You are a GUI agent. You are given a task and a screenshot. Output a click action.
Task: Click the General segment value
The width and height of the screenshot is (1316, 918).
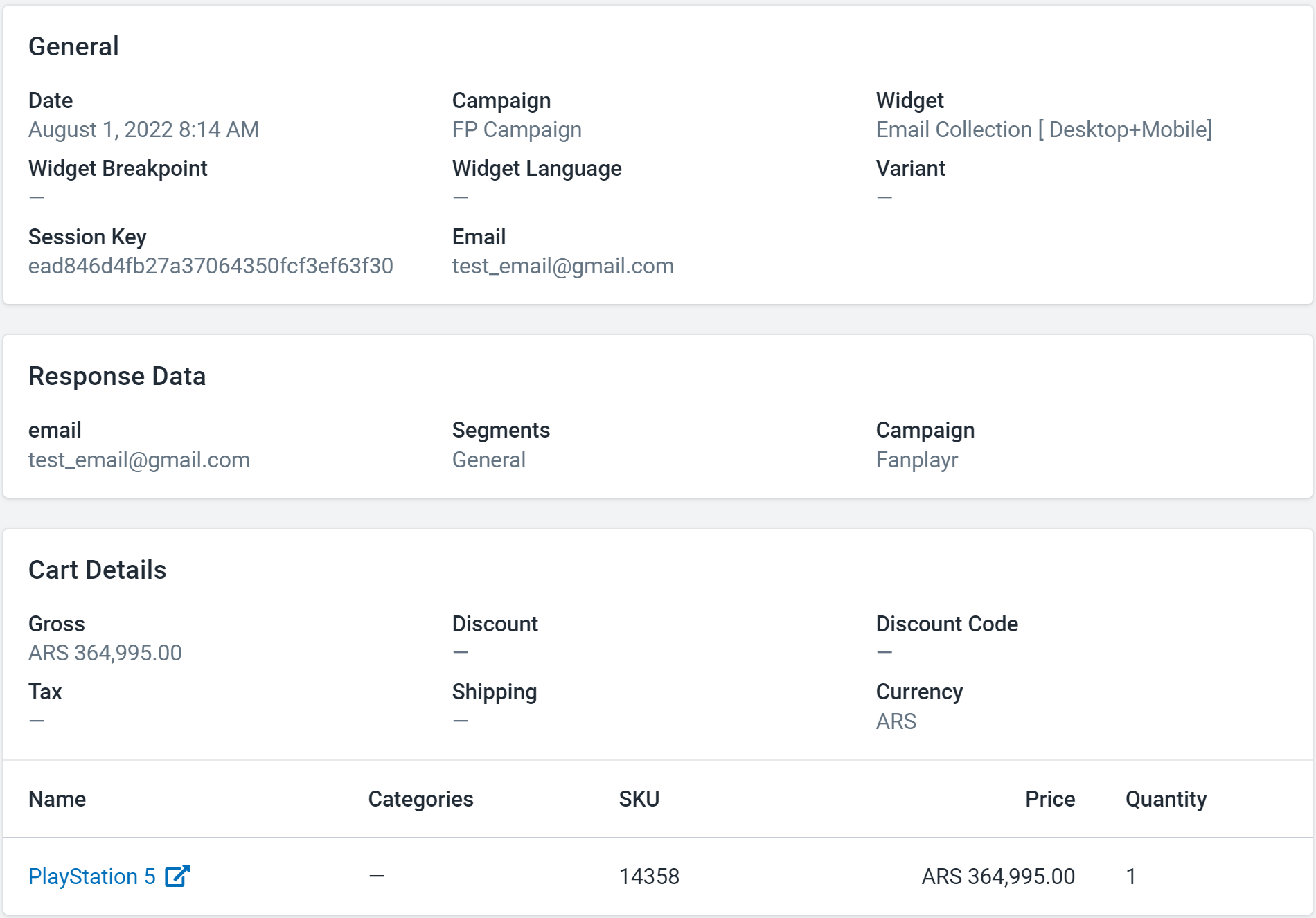coord(488,460)
